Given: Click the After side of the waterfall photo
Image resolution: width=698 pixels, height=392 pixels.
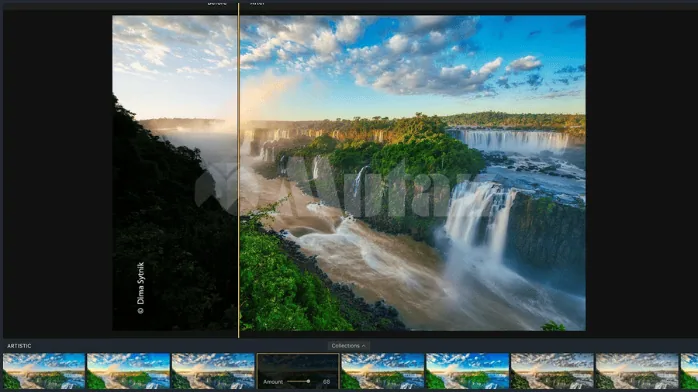Looking at the screenshot, I should (x=413, y=173).
